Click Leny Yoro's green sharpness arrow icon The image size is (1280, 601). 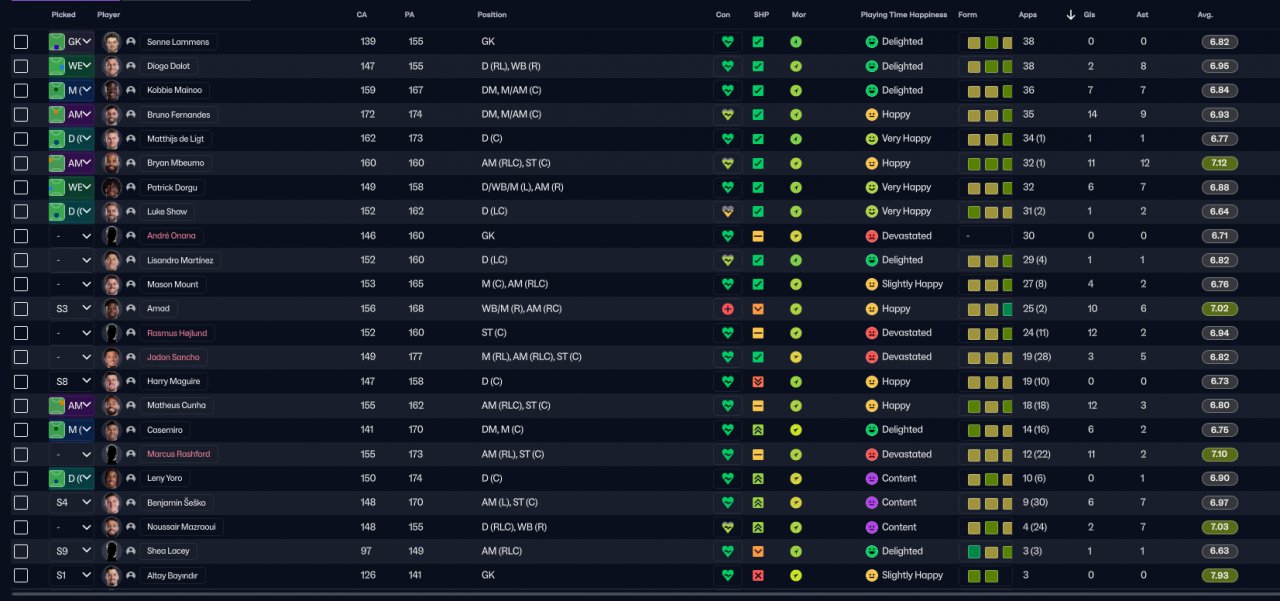click(x=758, y=478)
